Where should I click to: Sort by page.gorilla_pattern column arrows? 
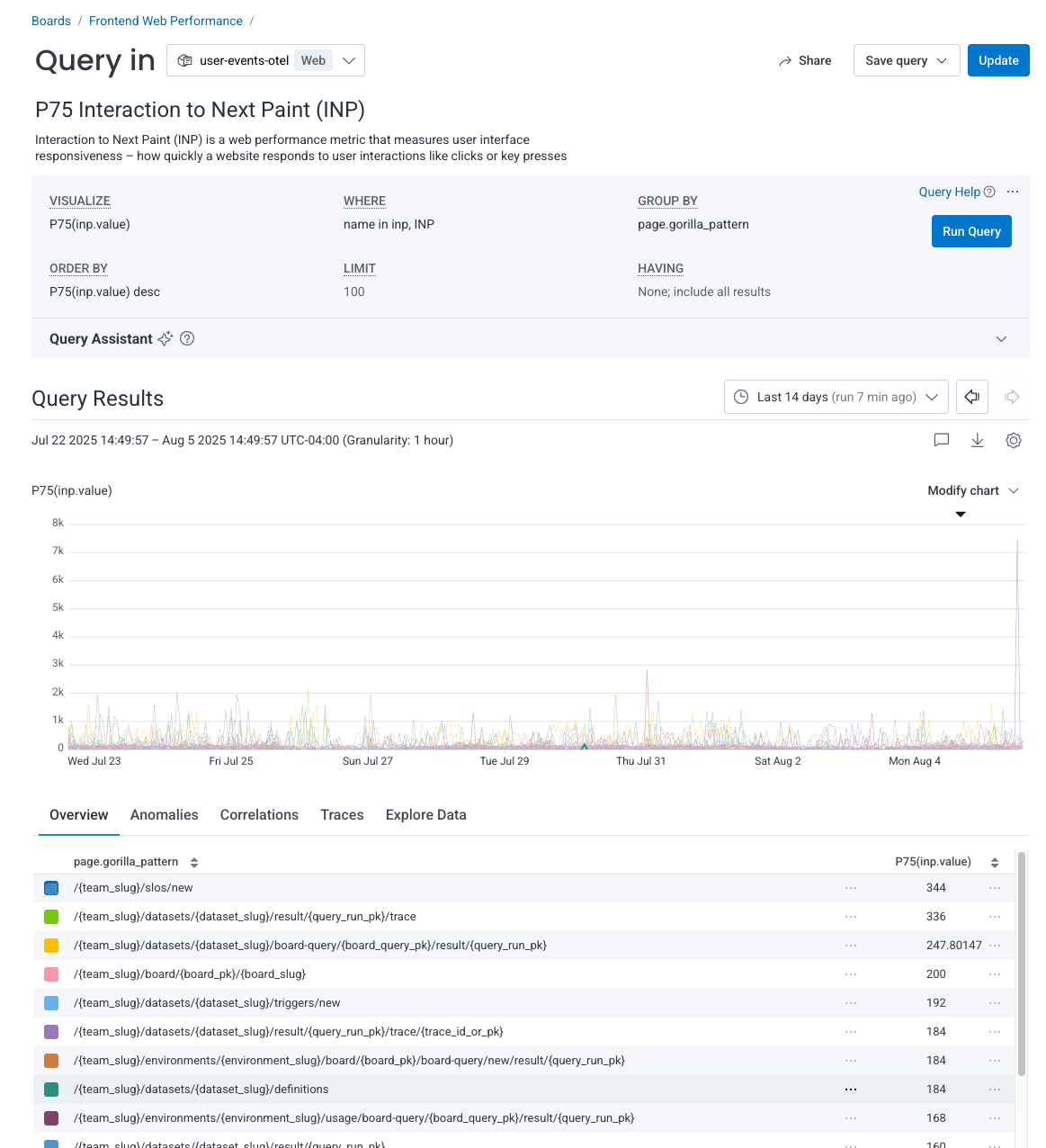coord(194,862)
